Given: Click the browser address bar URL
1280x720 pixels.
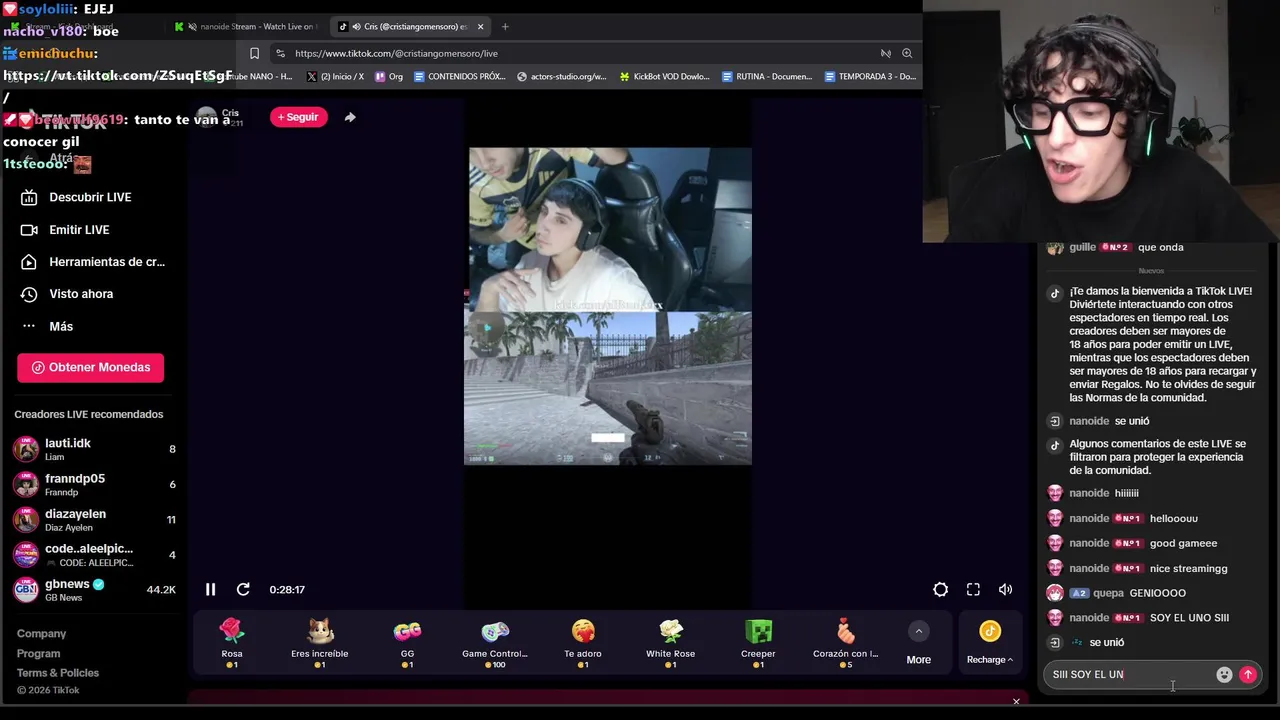Looking at the screenshot, I should 396,53.
